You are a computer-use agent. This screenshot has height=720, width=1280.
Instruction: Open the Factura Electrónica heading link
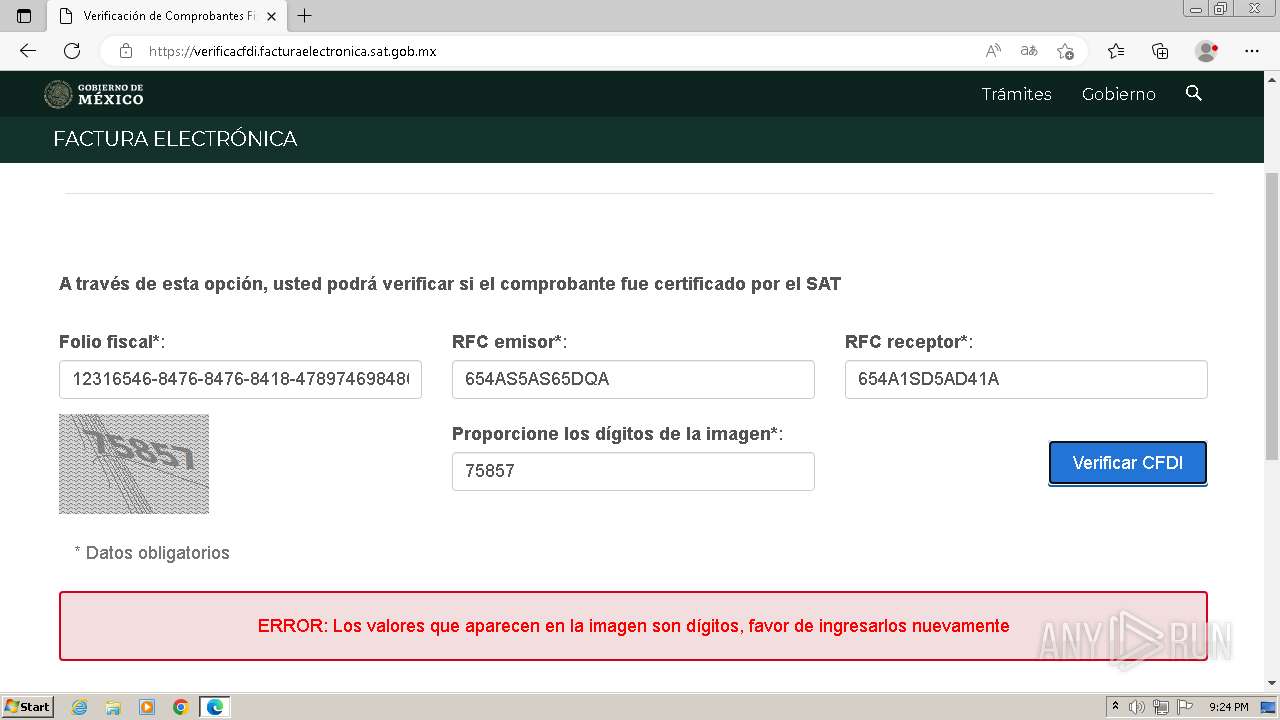175,139
